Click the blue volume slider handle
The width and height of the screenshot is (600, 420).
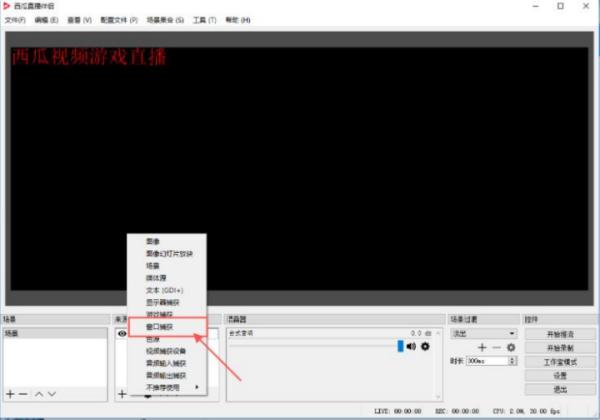coord(400,346)
